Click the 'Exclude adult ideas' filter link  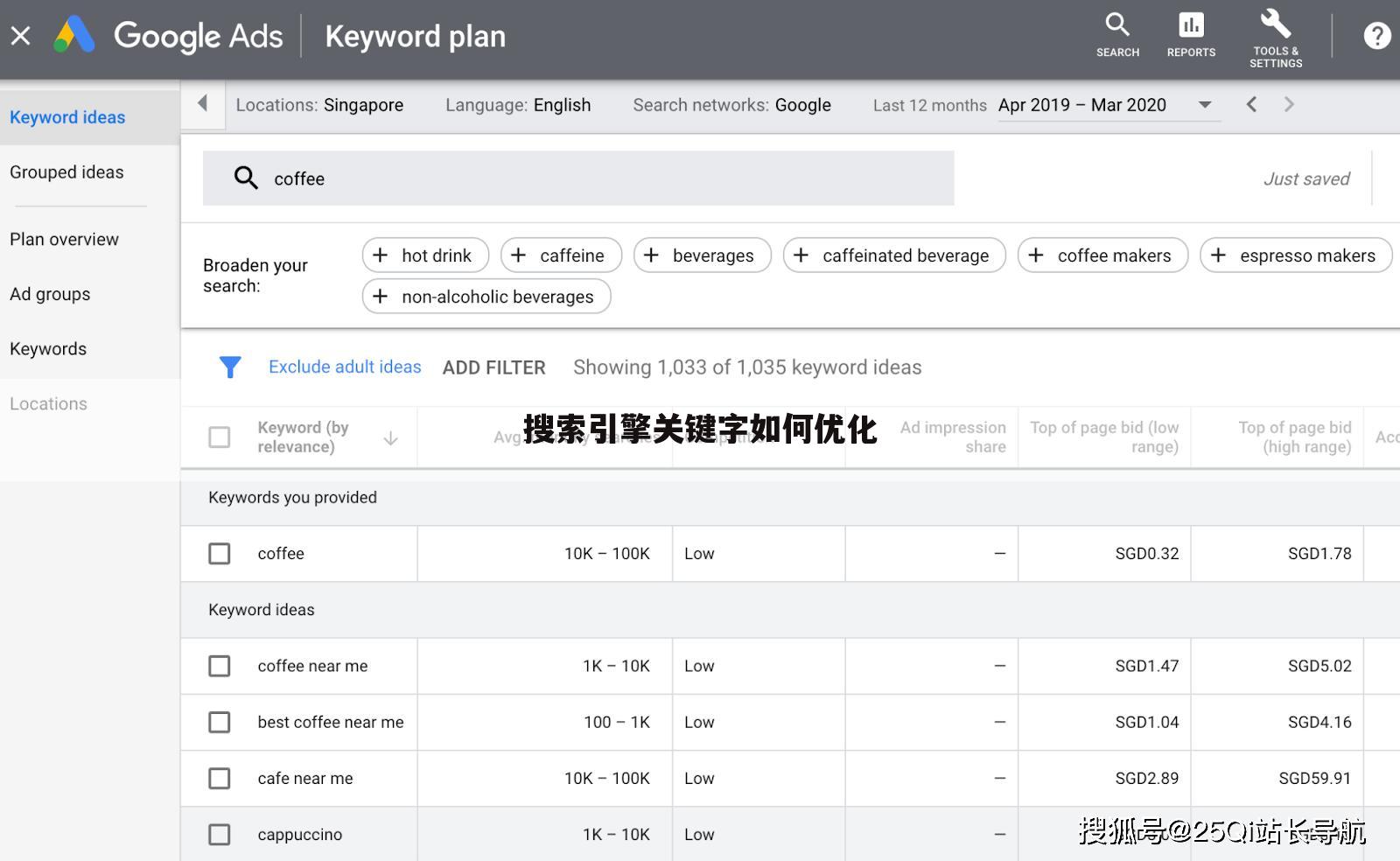pos(345,367)
